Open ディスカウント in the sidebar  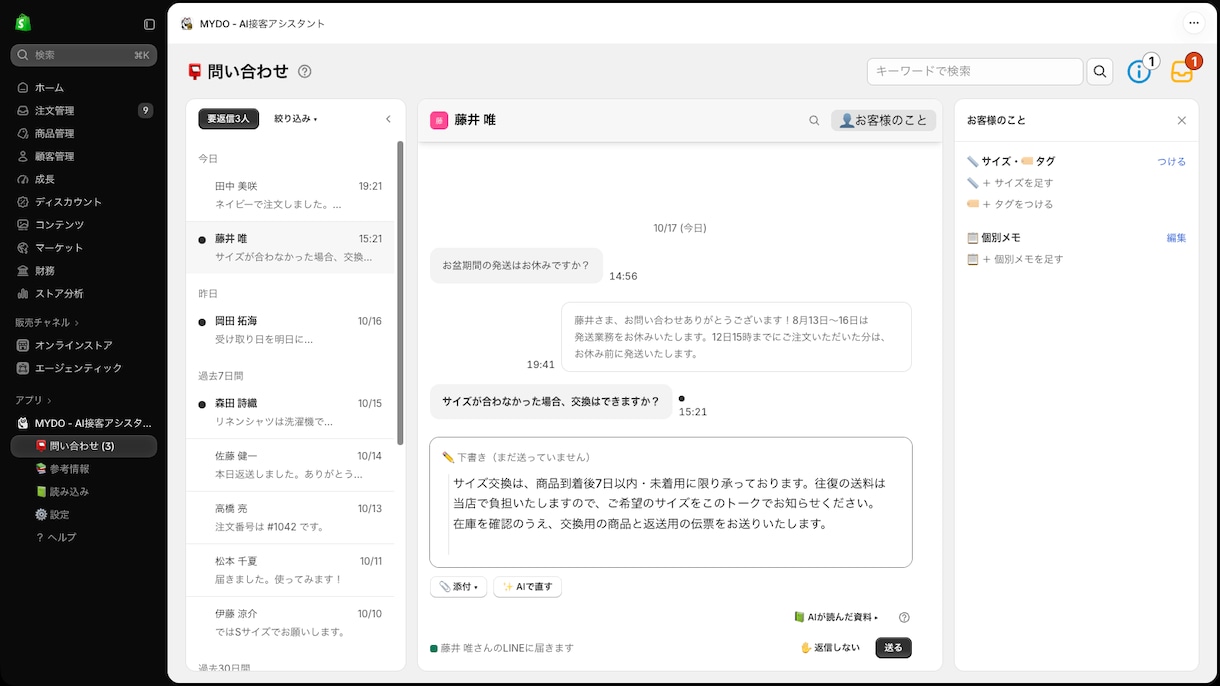[83, 202]
